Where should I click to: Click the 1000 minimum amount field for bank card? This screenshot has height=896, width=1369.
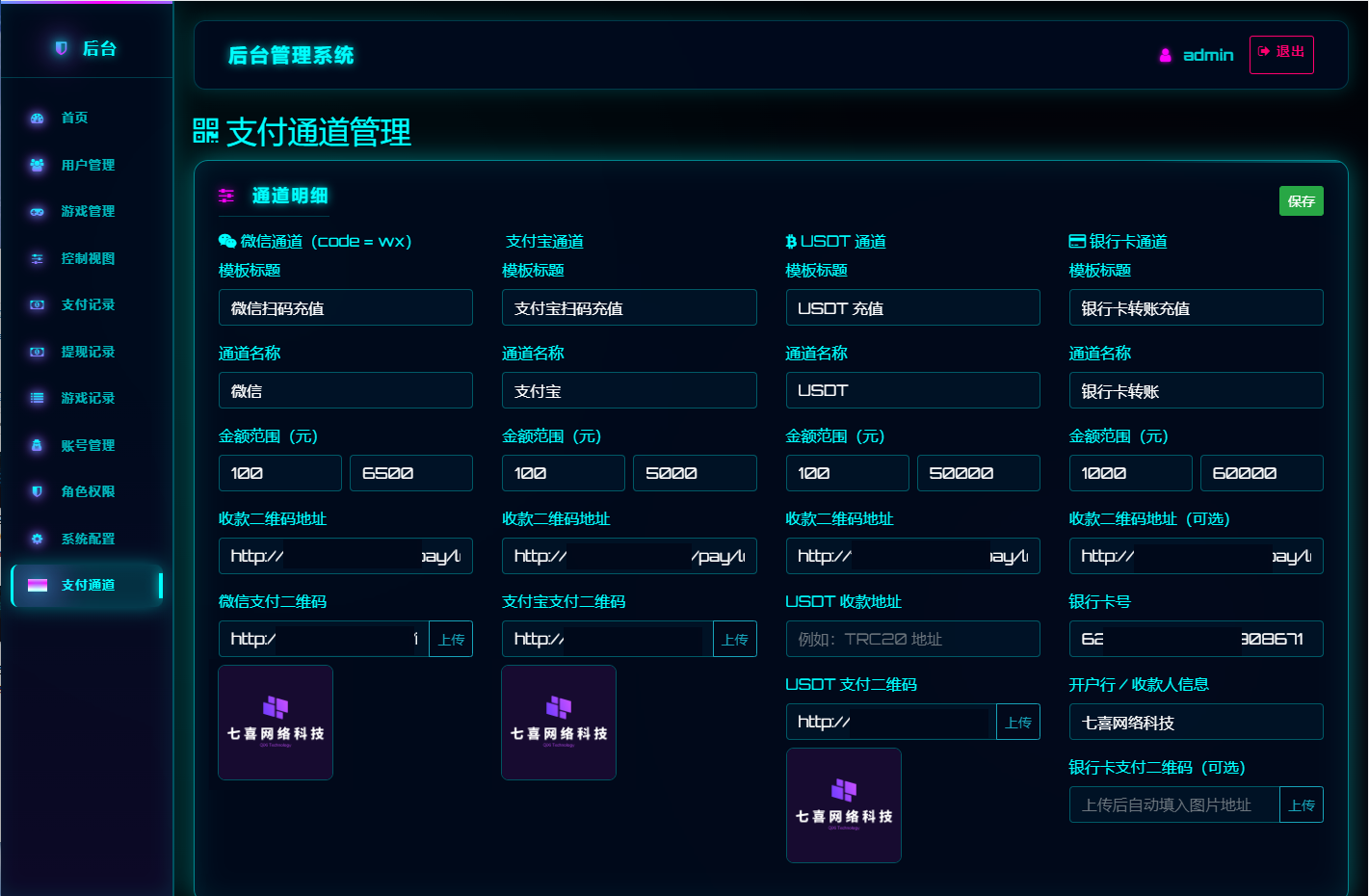[1131, 473]
